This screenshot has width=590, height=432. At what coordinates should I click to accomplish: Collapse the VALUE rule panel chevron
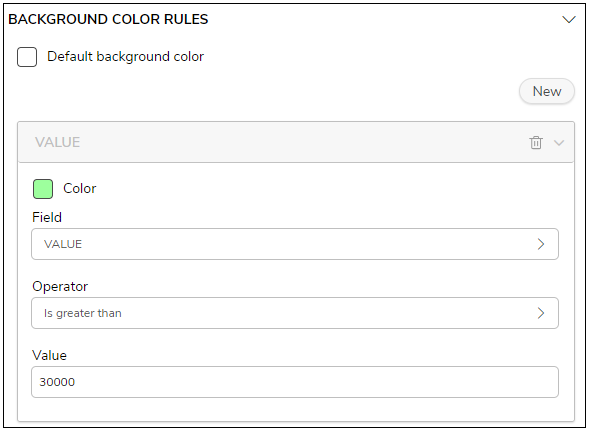pos(559,143)
